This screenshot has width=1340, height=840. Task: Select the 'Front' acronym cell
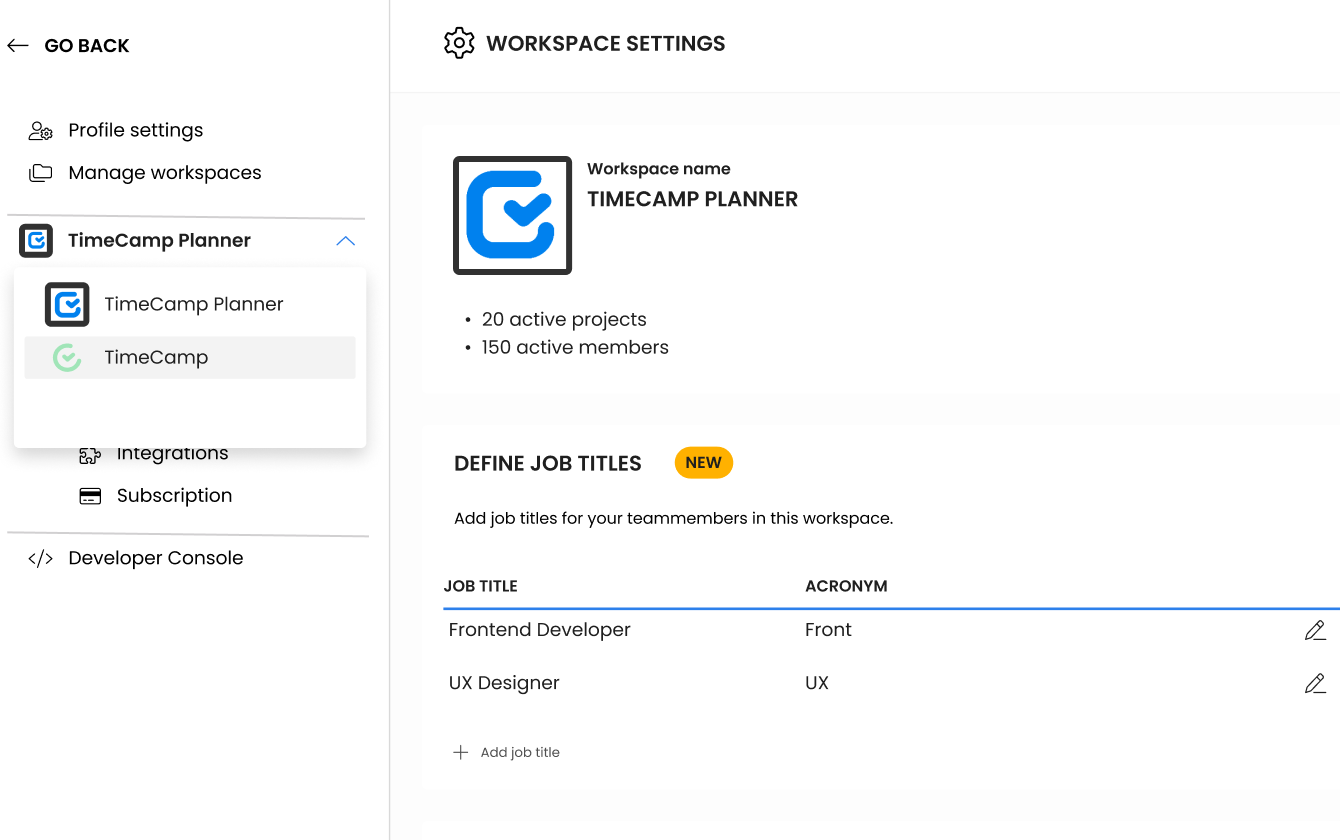click(x=828, y=630)
